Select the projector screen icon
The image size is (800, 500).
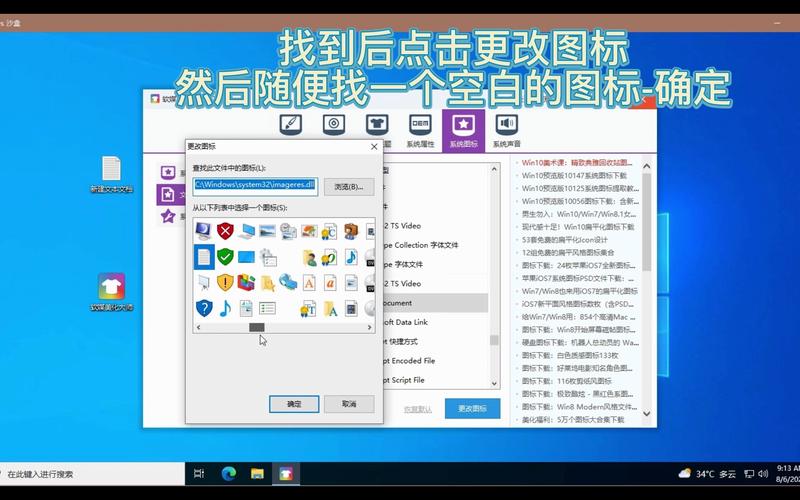pos(204,282)
